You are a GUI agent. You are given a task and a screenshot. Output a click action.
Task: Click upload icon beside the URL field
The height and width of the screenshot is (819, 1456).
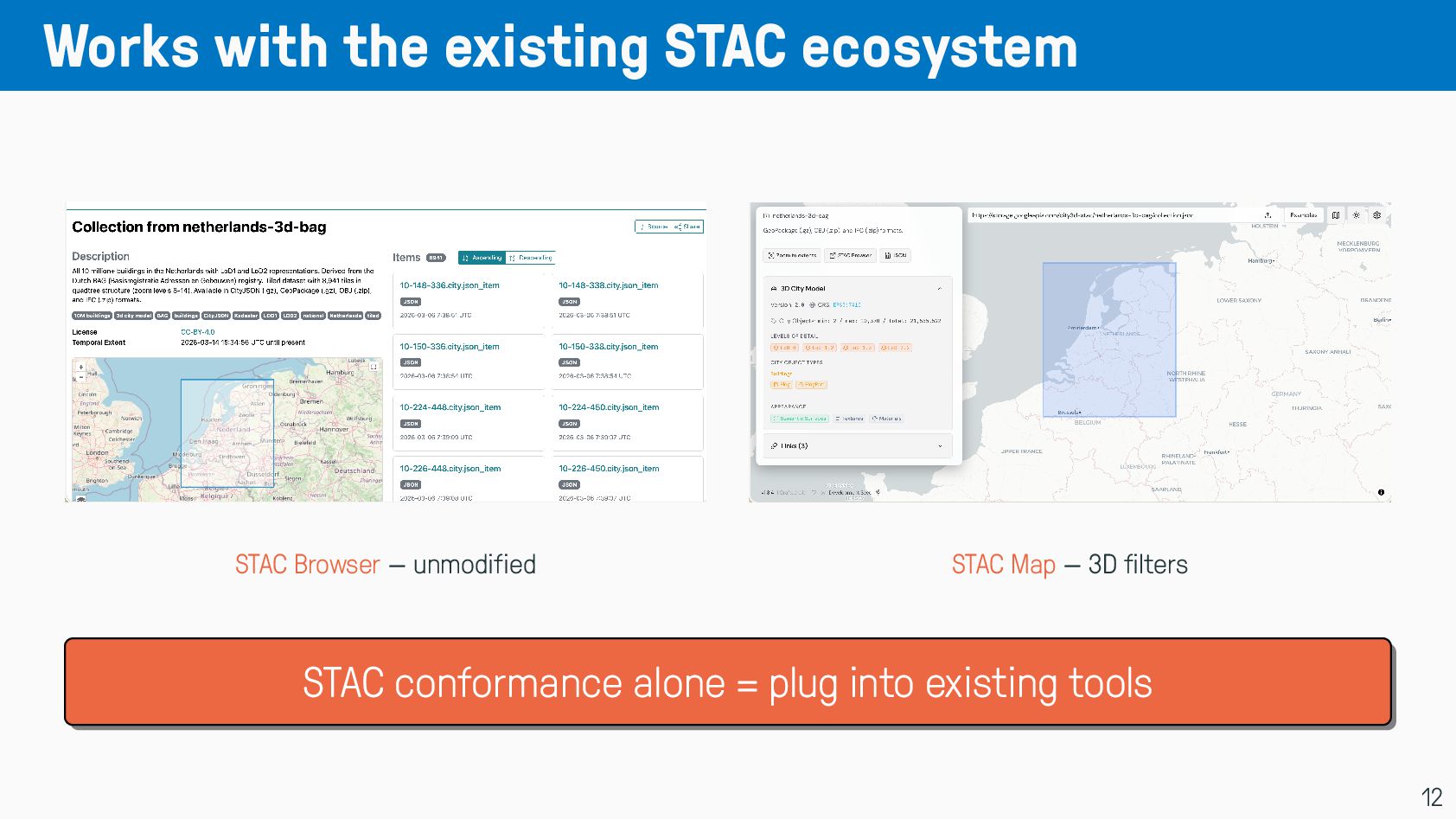point(1268,215)
